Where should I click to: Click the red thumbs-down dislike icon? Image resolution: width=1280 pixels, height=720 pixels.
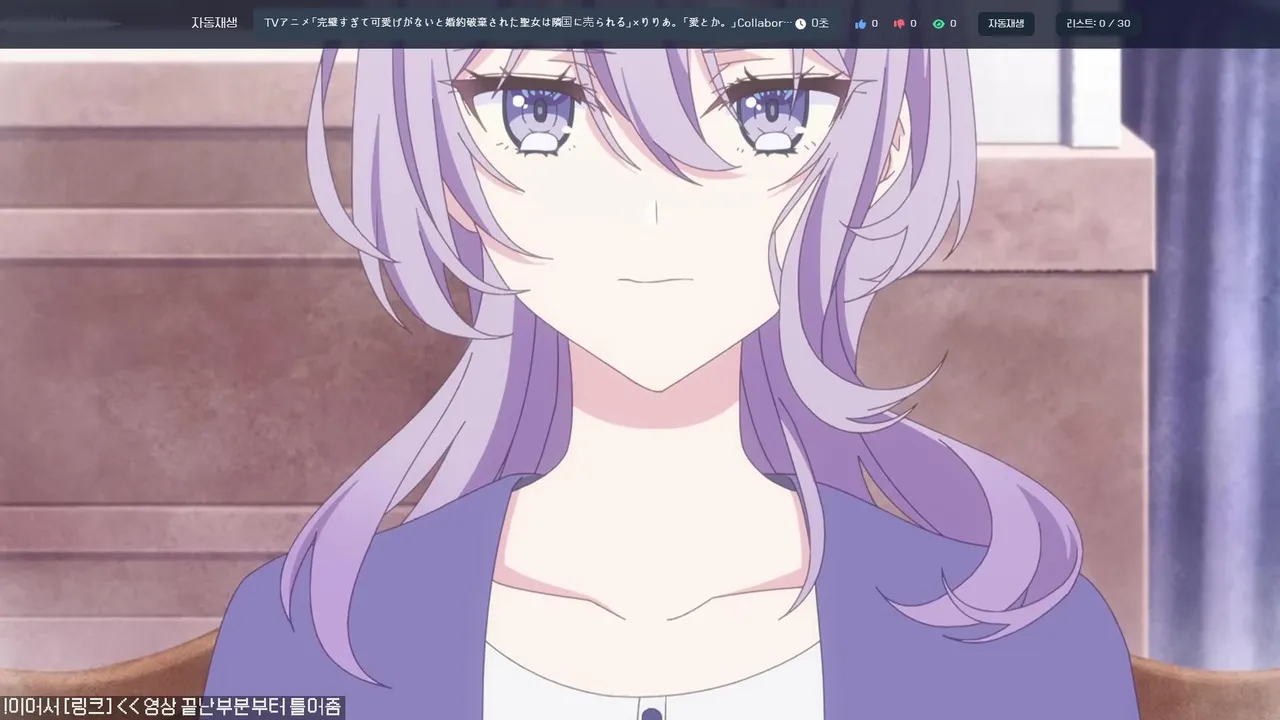click(899, 24)
